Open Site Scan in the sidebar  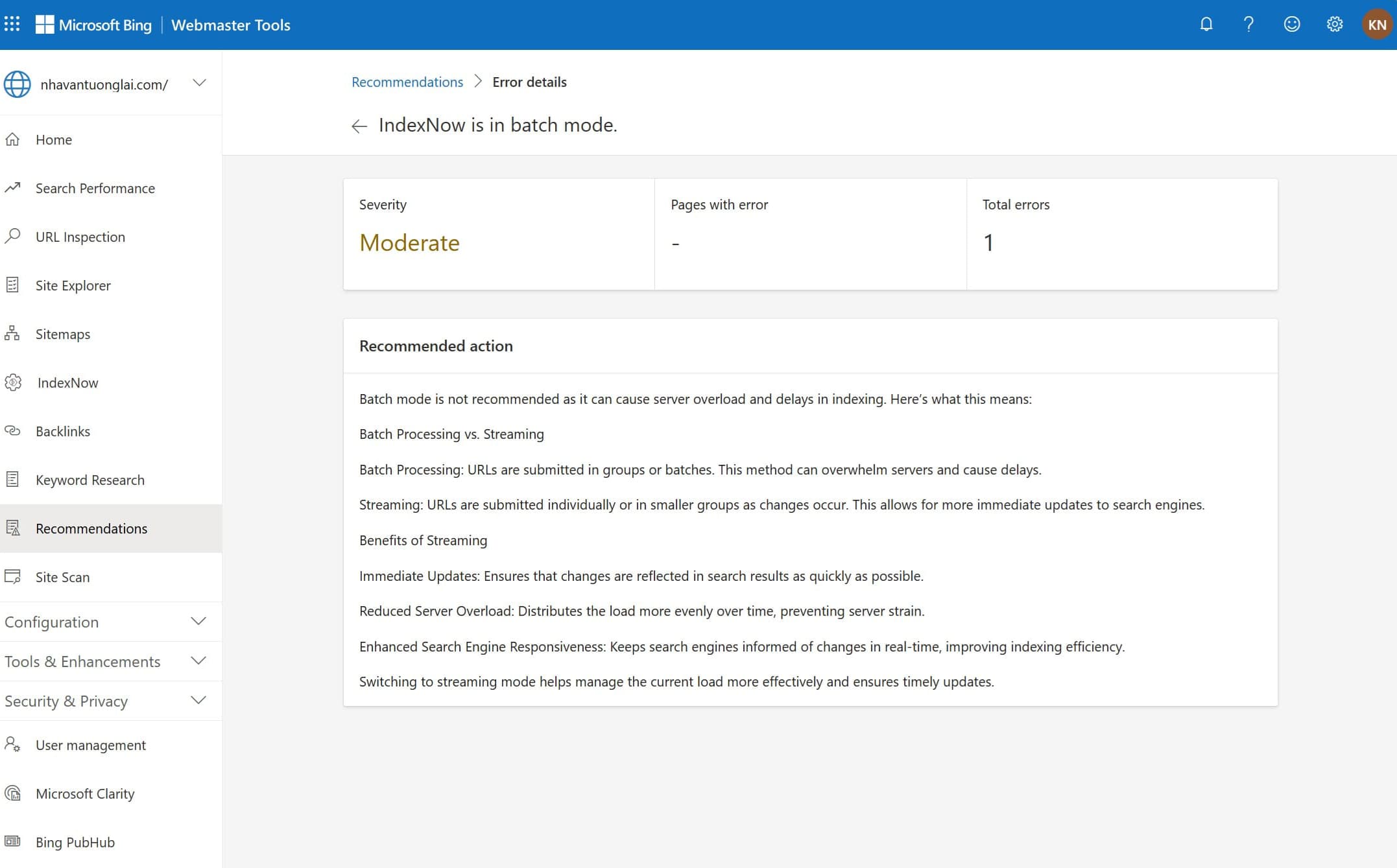(111, 577)
